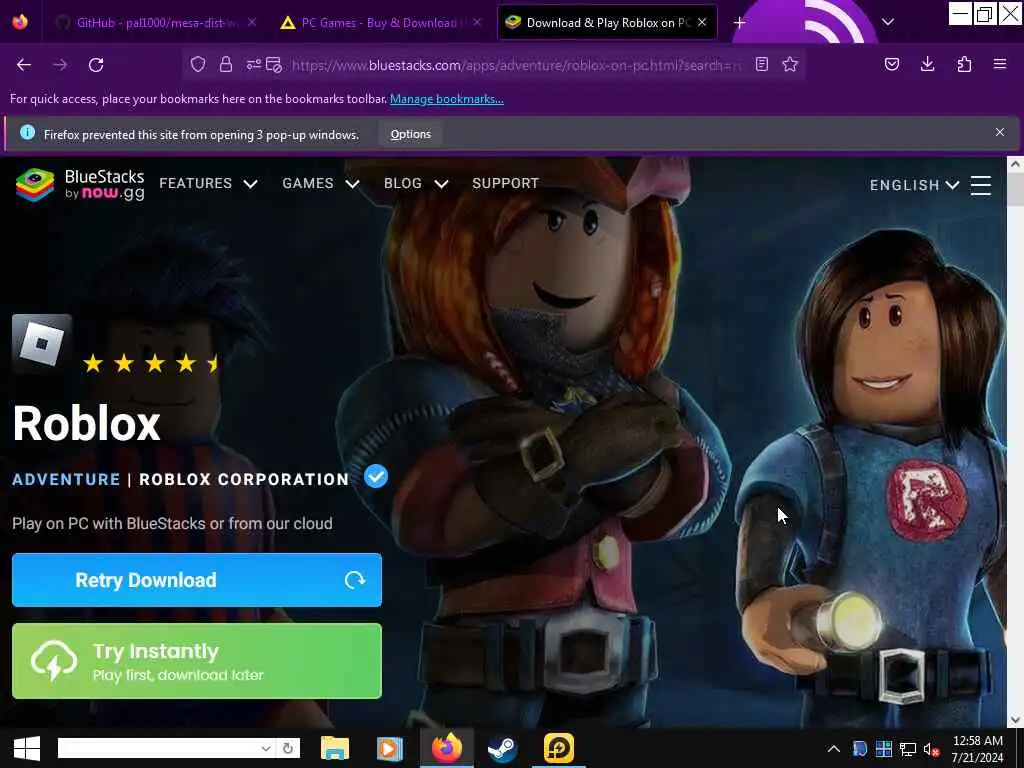This screenshot has height=768, width=1024.
Task: Show hidden system tray icons
Action: [x=834, y=749]
